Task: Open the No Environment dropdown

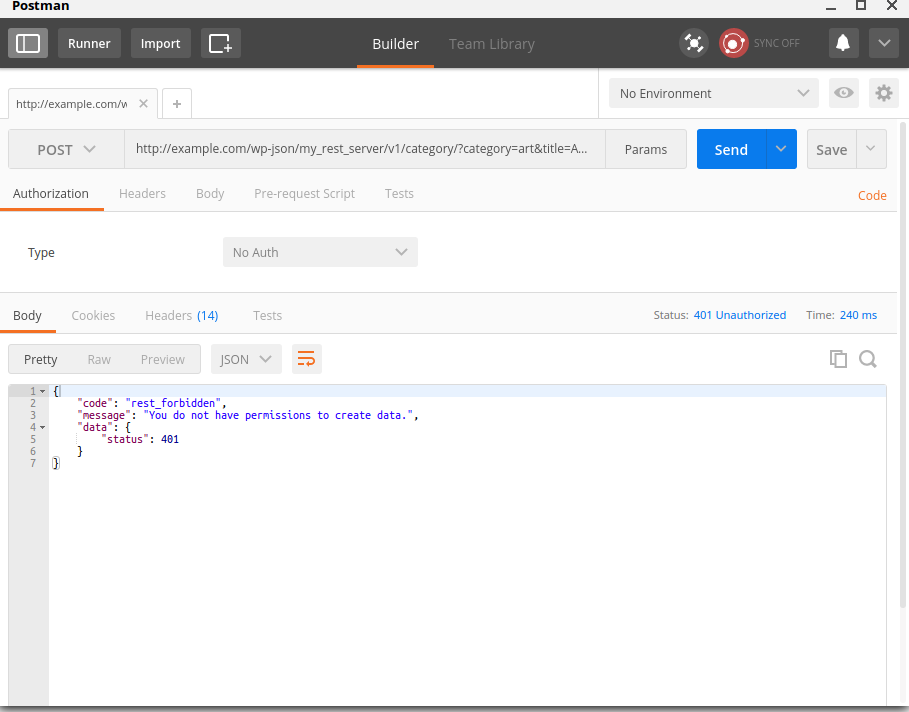Action: 713,92
